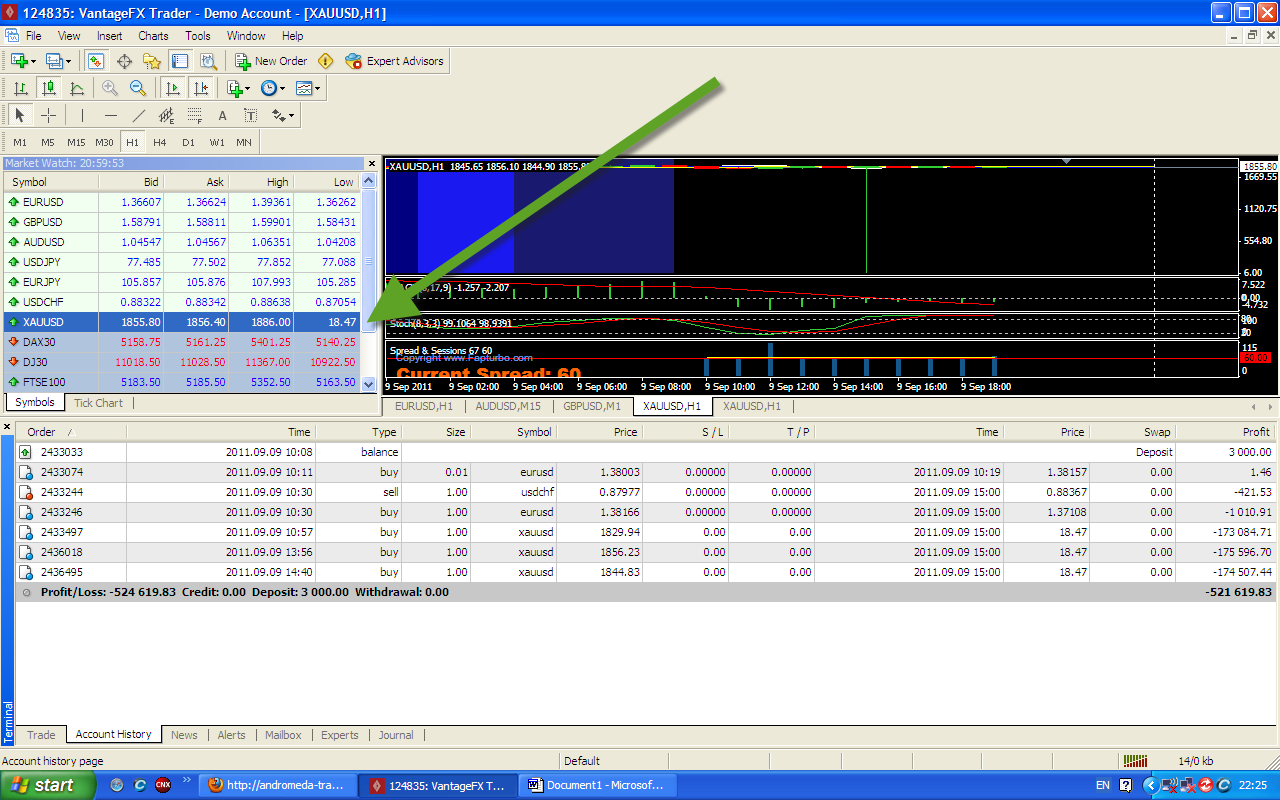Expand the Templates dropdown arrow

[318, 88]
